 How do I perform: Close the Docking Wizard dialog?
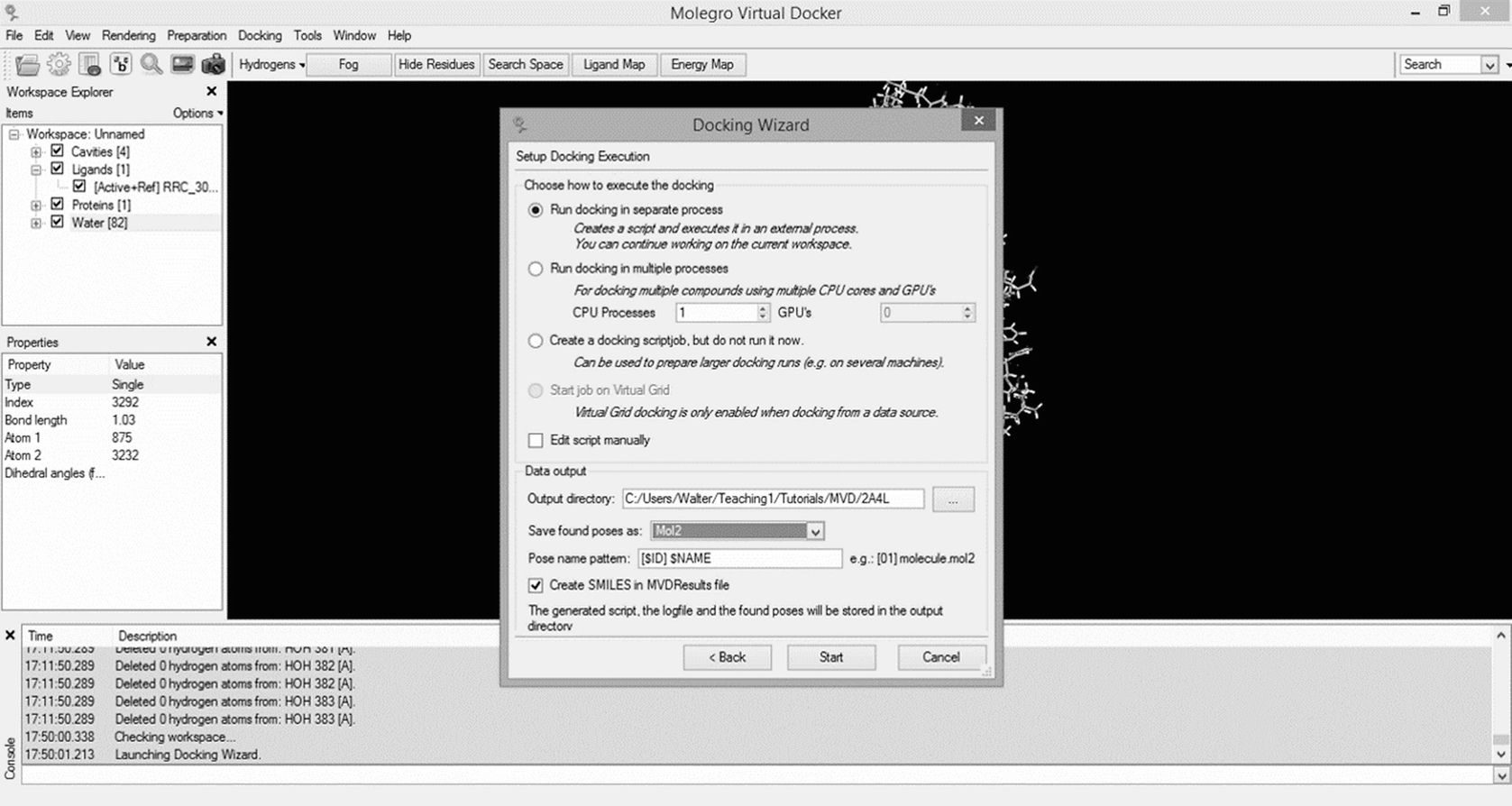[978, 120]
